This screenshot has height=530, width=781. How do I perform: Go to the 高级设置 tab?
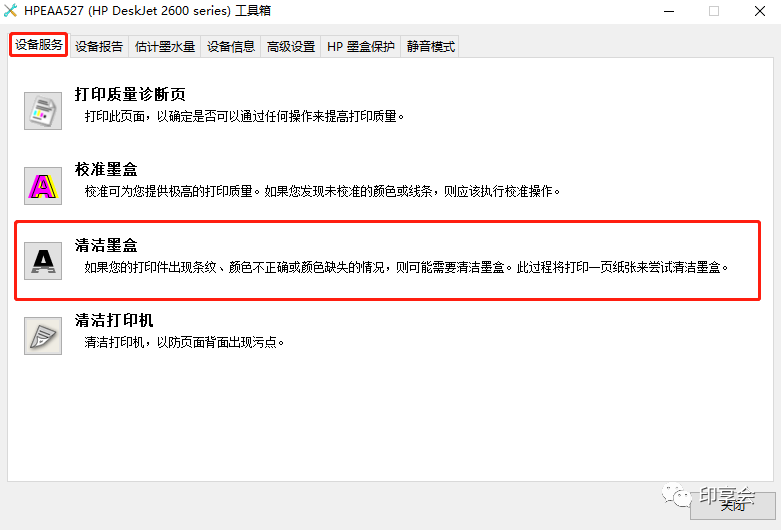[x=291, y=47]
